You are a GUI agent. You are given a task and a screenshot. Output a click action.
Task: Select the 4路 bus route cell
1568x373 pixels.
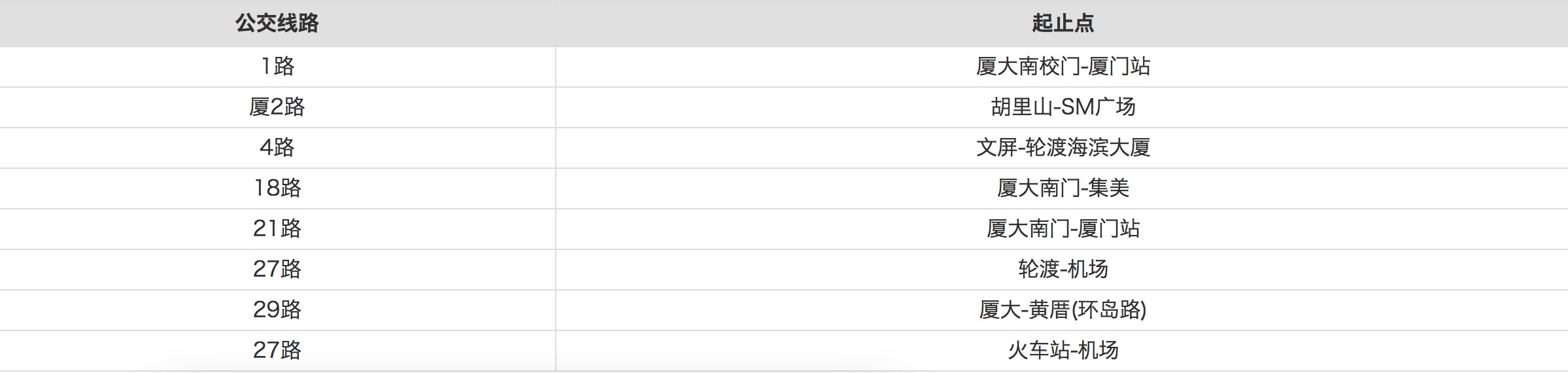pos(277,148)
